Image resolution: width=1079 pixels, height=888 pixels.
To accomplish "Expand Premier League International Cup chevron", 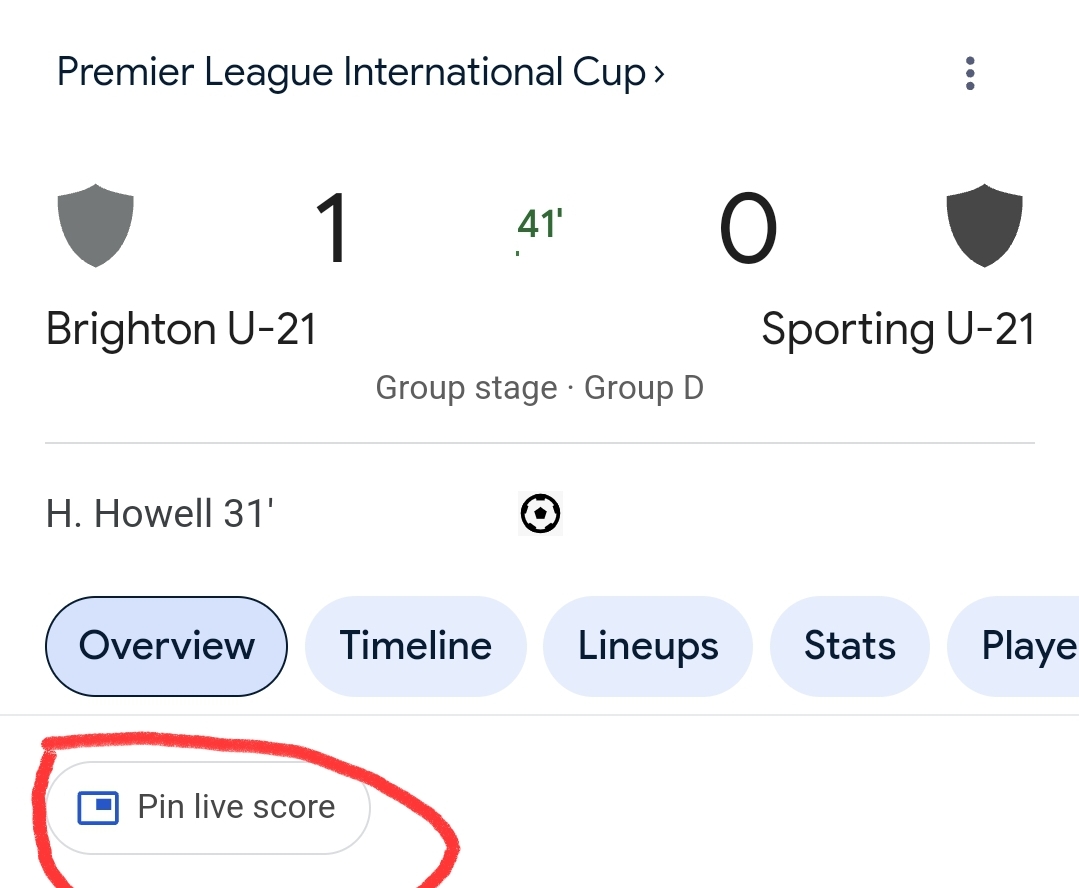I will [659, 73].
